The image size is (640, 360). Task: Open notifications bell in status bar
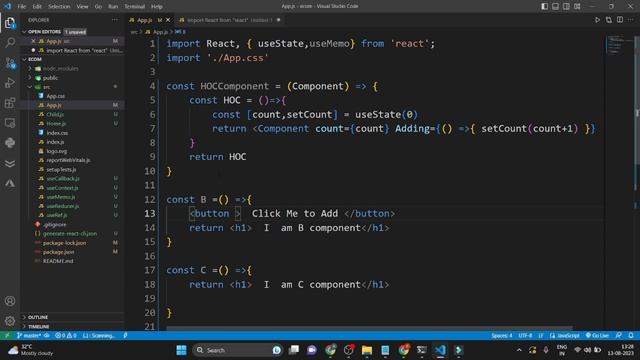coord(631,336)
